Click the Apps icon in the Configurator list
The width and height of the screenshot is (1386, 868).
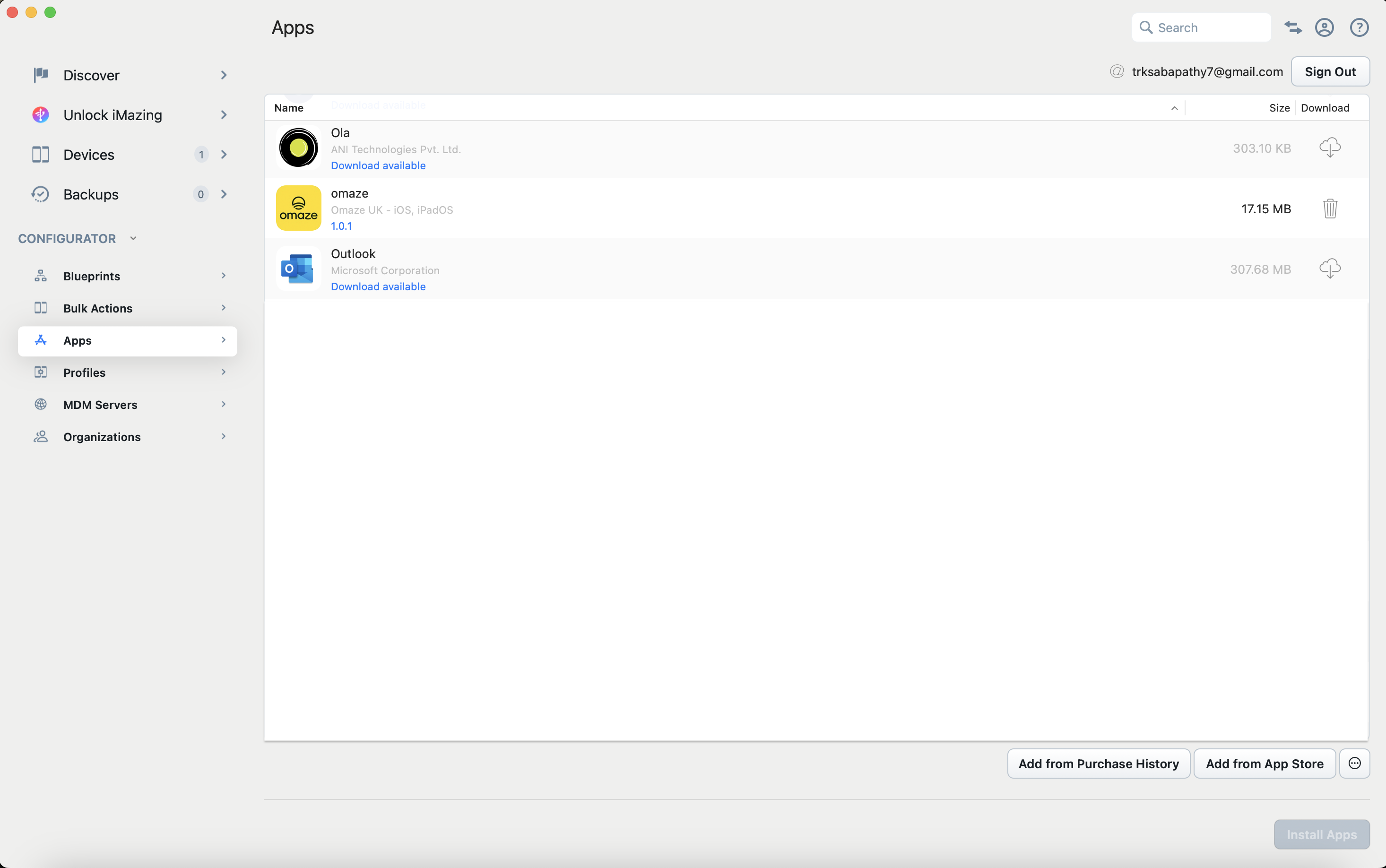(41, 340)
